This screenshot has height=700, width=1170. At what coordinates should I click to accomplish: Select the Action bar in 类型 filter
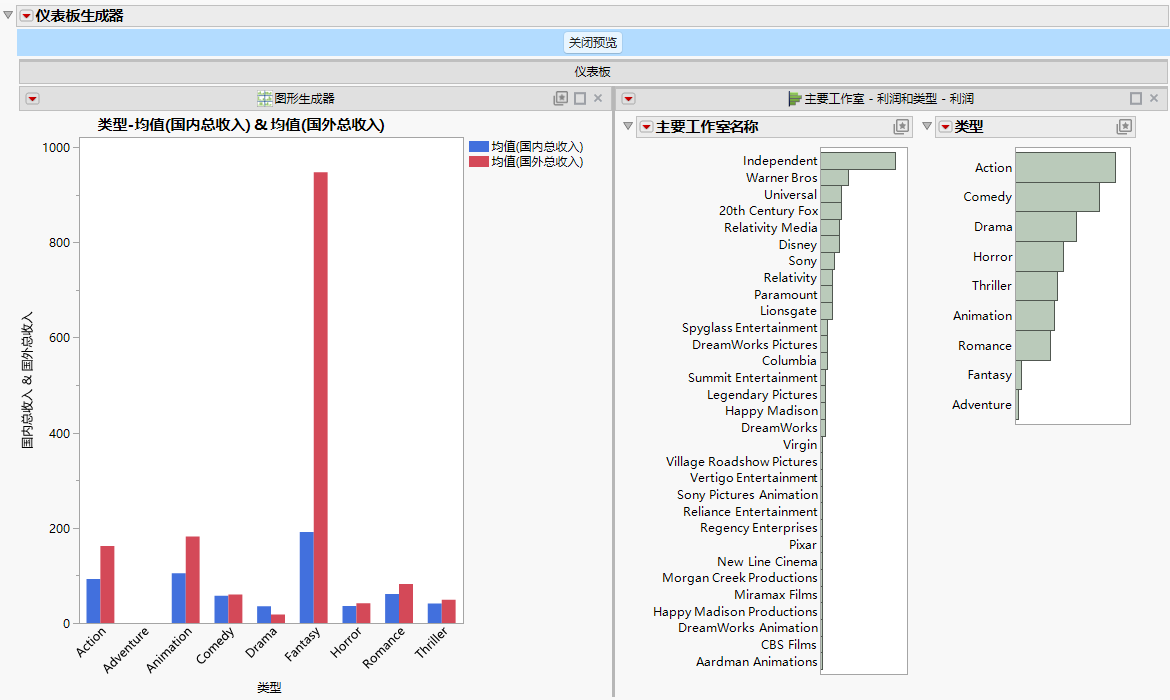(1066, 167)
